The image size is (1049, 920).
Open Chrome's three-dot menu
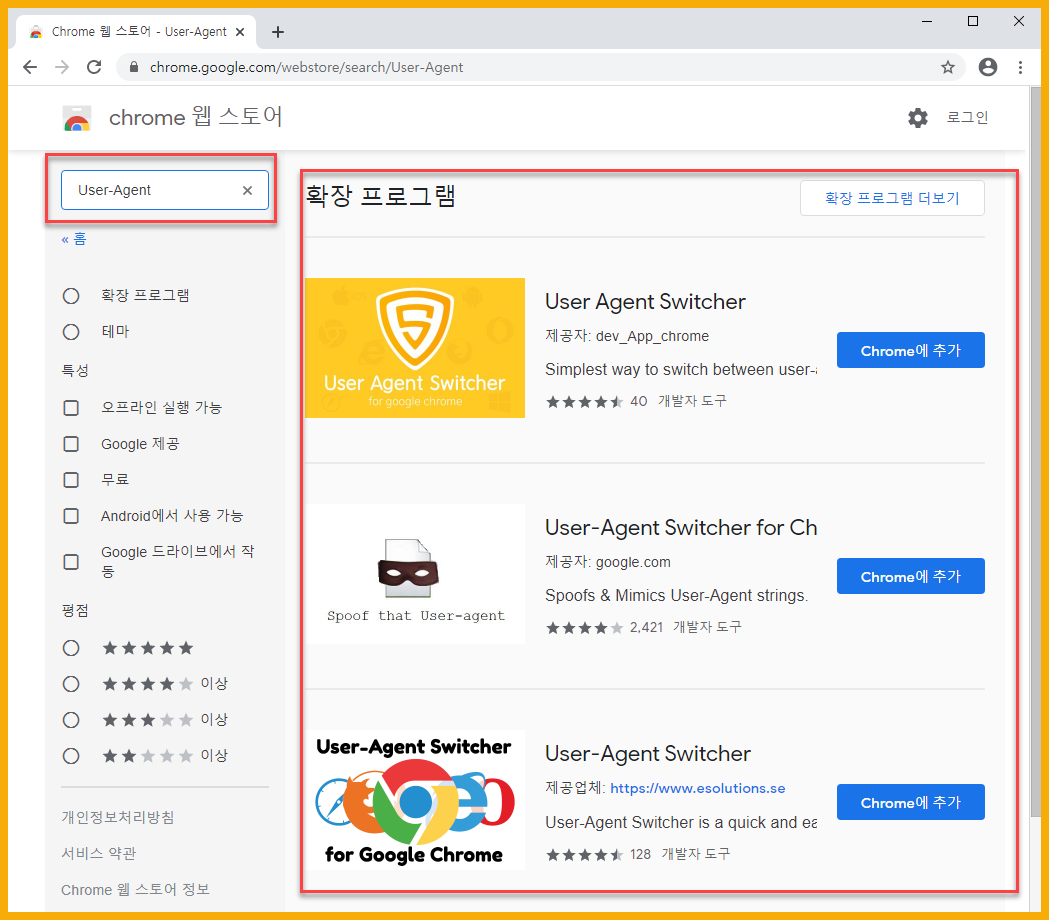[1020, 67]
